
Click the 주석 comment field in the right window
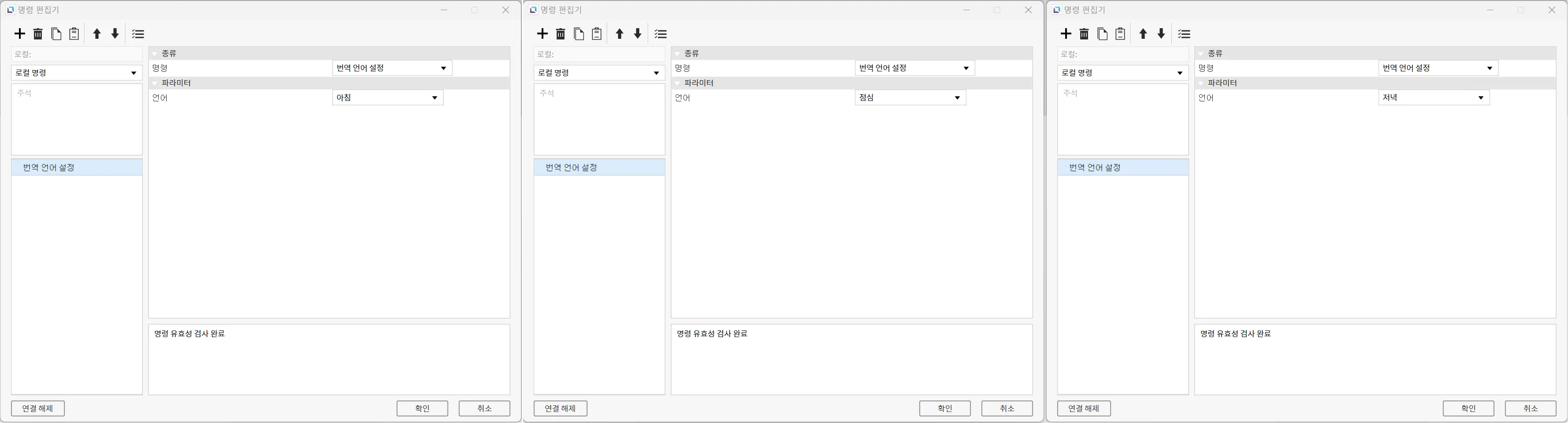click(1122, 119)
